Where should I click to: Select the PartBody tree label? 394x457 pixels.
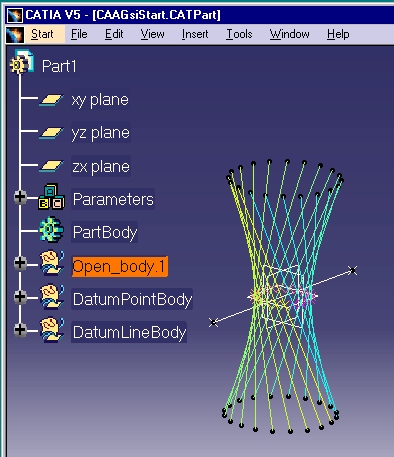pos(105,232)
